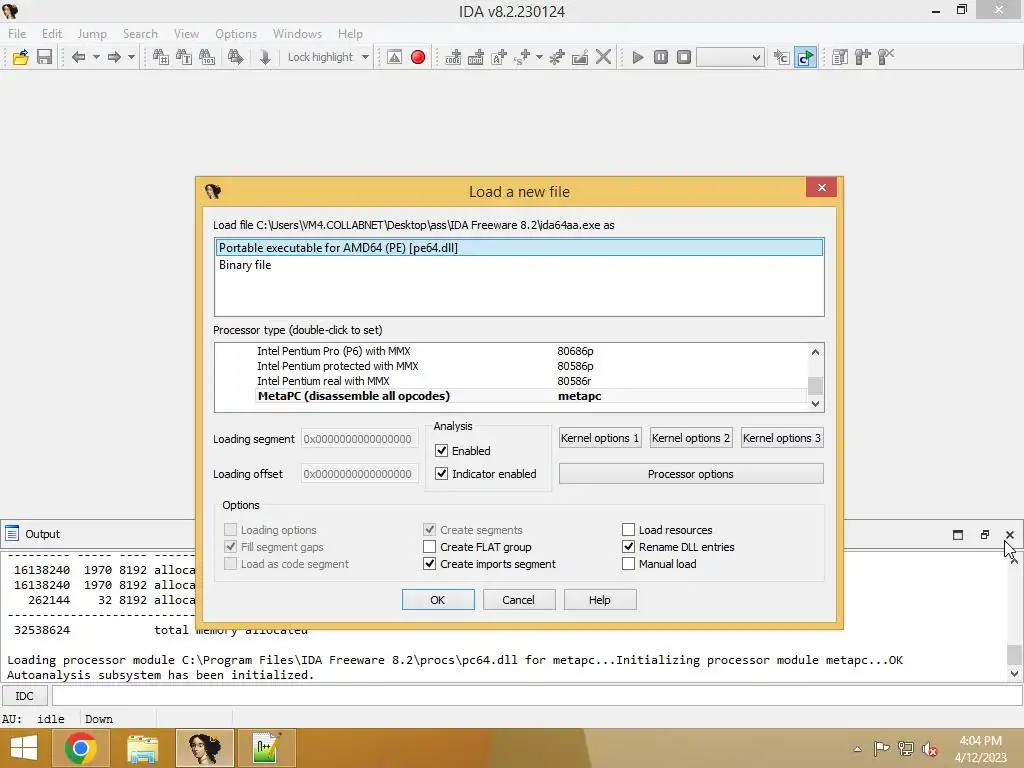Toggle the Rename DLL entries checkbox

tap(628, 547)
